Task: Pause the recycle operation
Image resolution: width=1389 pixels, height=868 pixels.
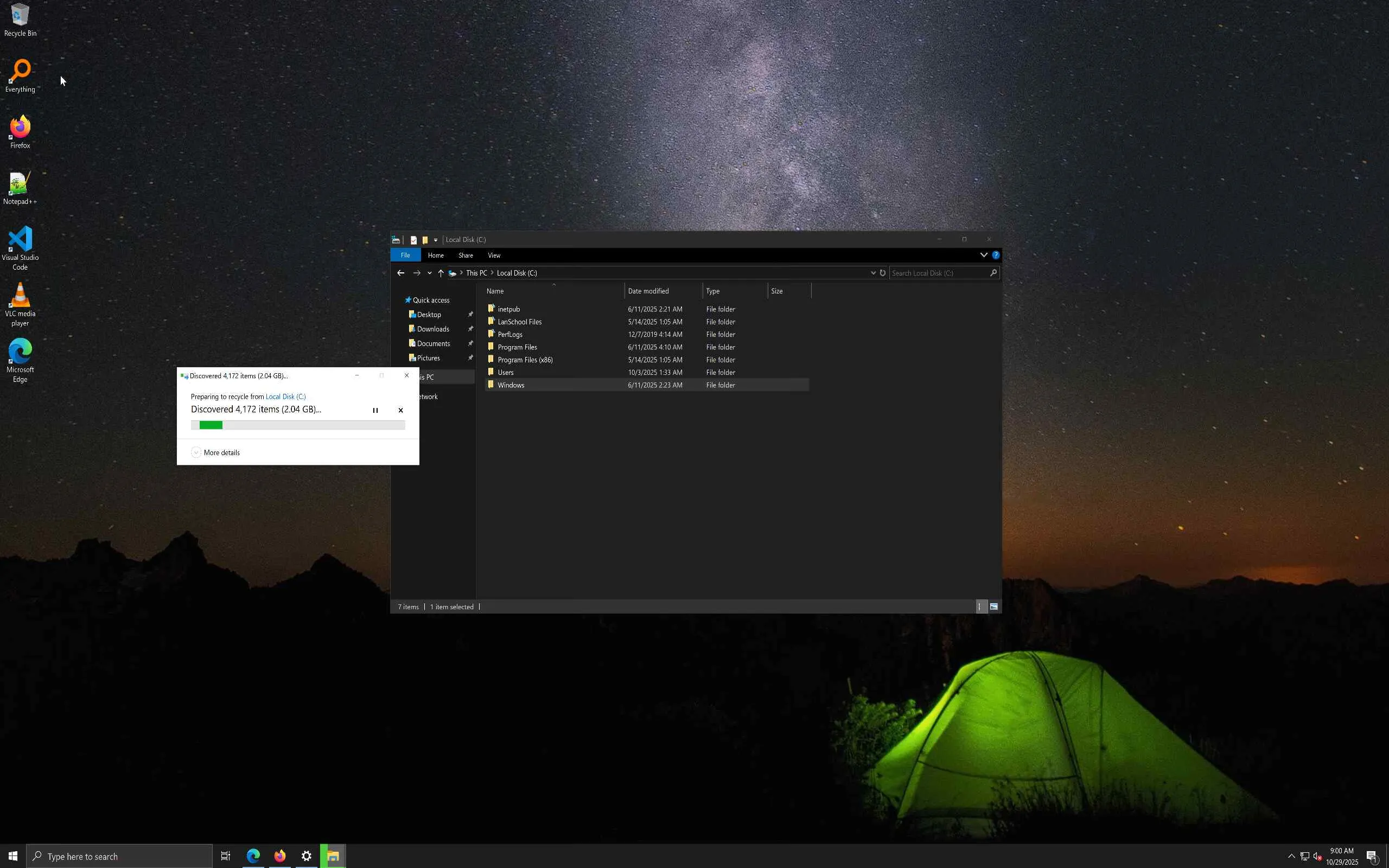Action: (x=375, y=410)
